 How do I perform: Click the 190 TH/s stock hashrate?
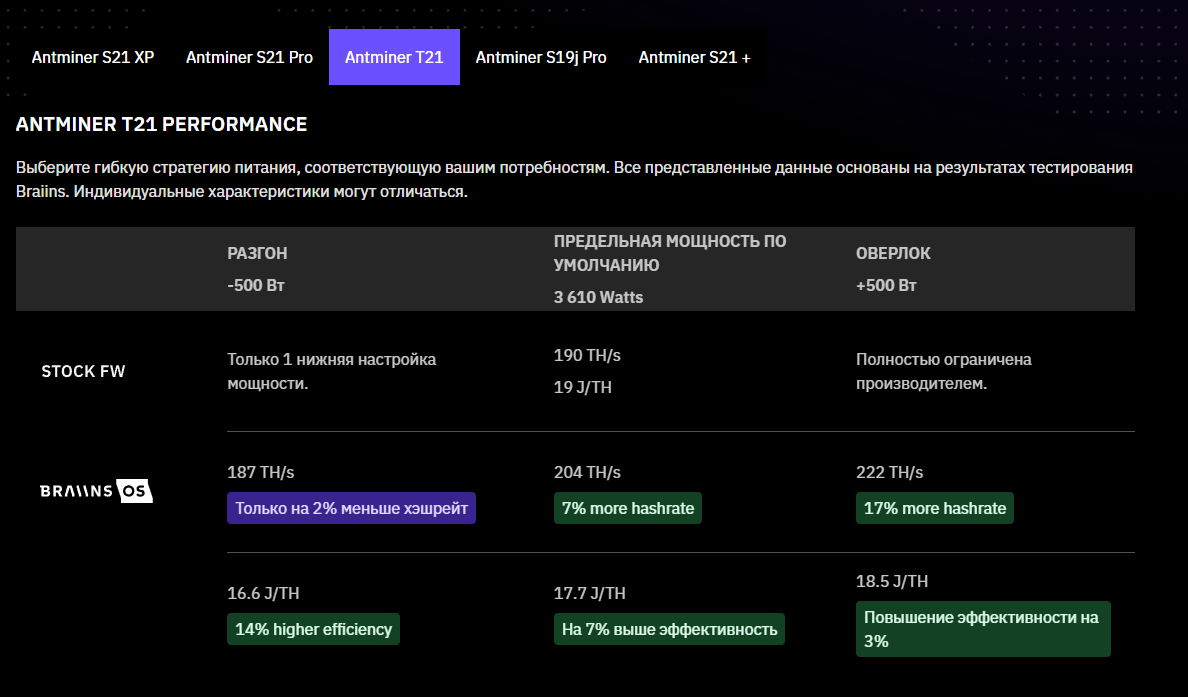pyautogui.click(x=587, y=355)
